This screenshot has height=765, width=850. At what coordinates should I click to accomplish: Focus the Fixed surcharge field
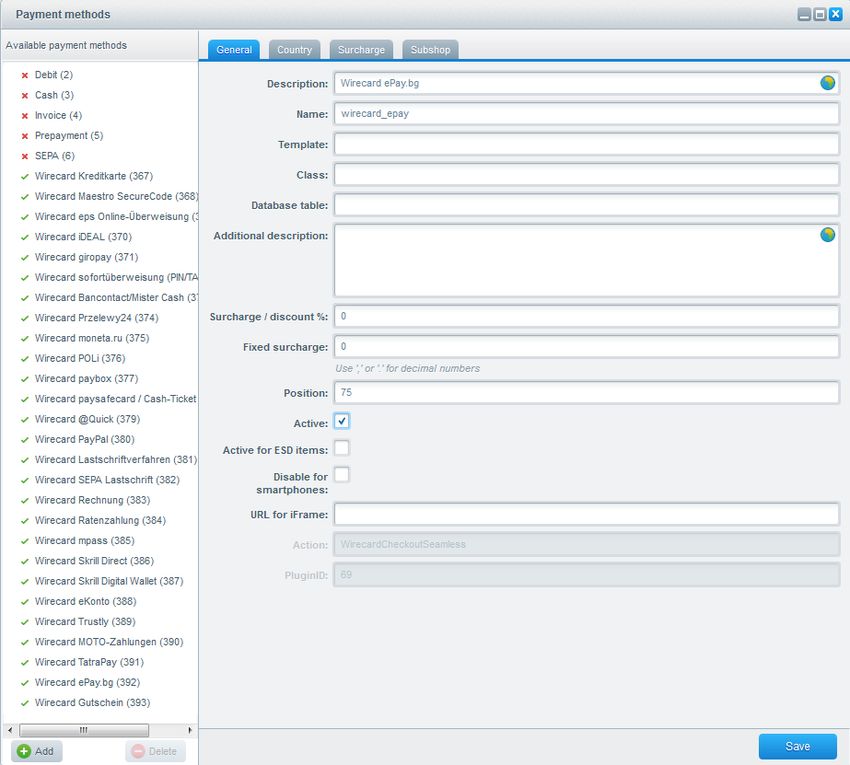tap(587, 346)
